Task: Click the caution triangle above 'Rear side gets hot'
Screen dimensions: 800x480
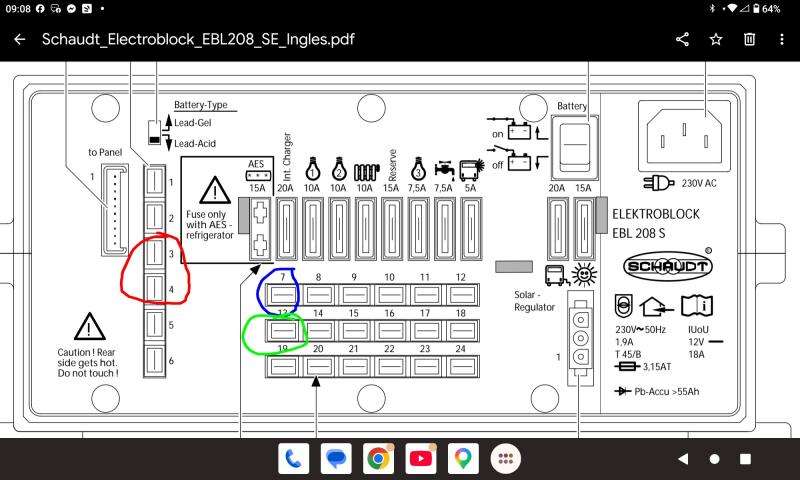Action: pos(89,326)
